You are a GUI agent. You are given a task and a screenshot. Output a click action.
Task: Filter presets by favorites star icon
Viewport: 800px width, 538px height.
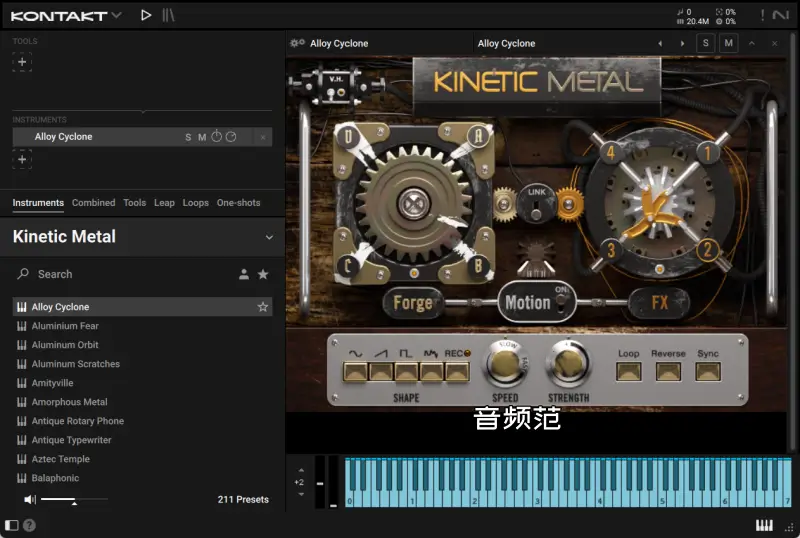[x=263, y=274]
